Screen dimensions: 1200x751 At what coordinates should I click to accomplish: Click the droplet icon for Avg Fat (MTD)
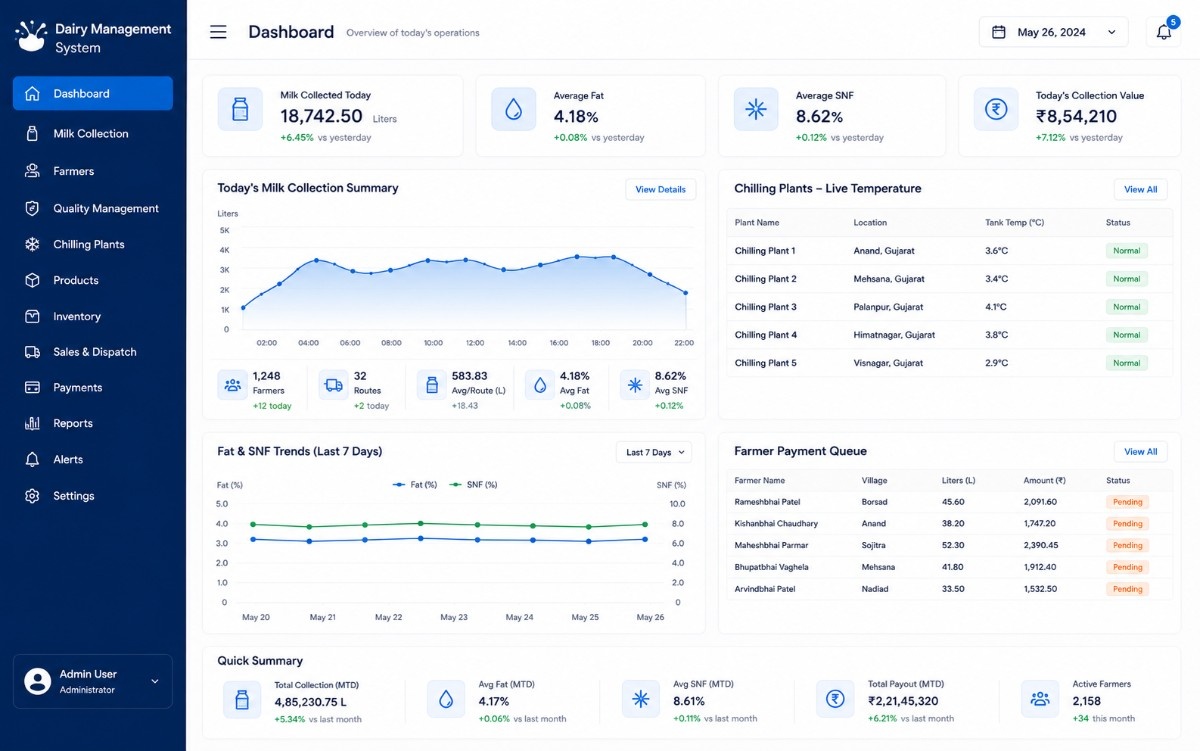click(446, 700)
